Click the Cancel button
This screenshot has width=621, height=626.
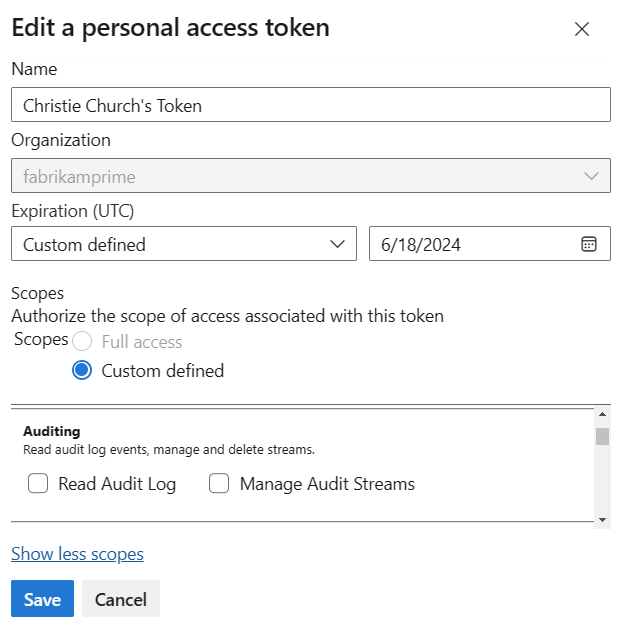(x=120, y=600)
